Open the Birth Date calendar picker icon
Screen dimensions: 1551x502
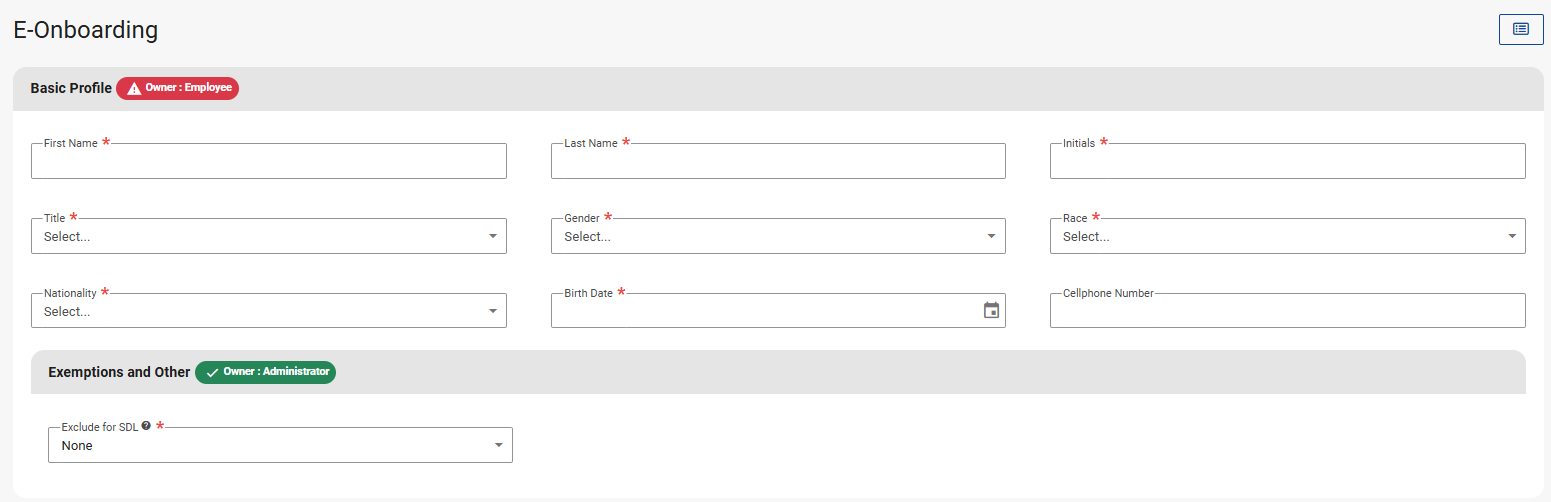[991, 310]
